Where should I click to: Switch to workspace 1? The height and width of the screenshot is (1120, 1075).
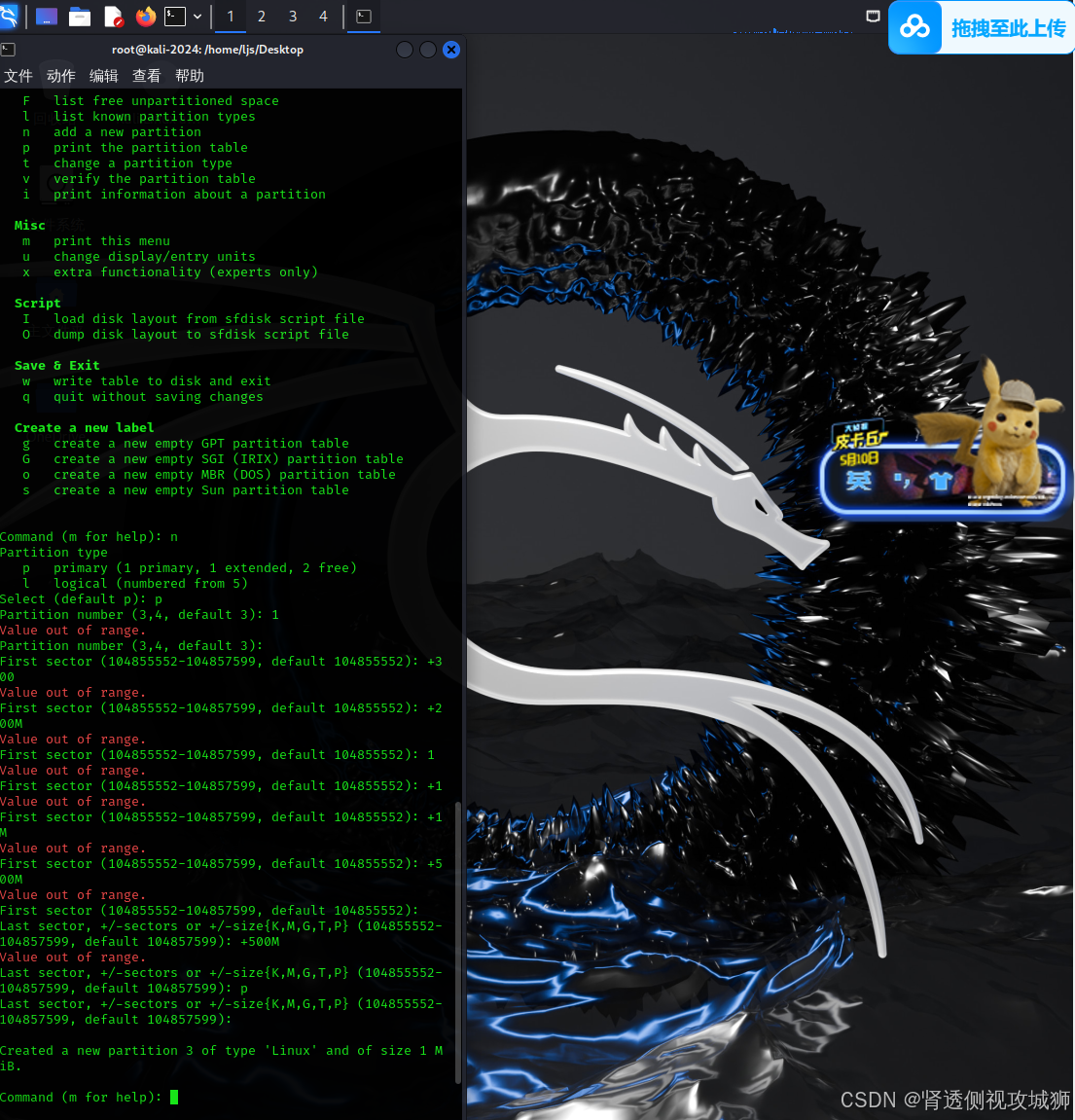[230, 17]
